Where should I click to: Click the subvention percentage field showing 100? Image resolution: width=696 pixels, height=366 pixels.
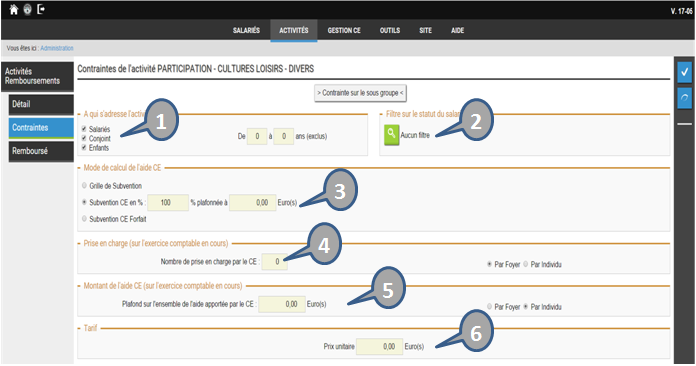168,202
